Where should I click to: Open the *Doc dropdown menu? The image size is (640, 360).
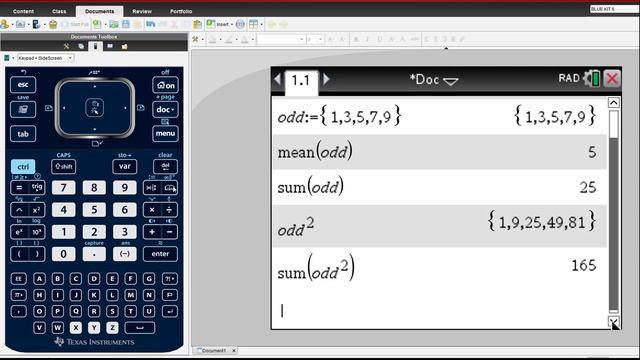point(434,80)
